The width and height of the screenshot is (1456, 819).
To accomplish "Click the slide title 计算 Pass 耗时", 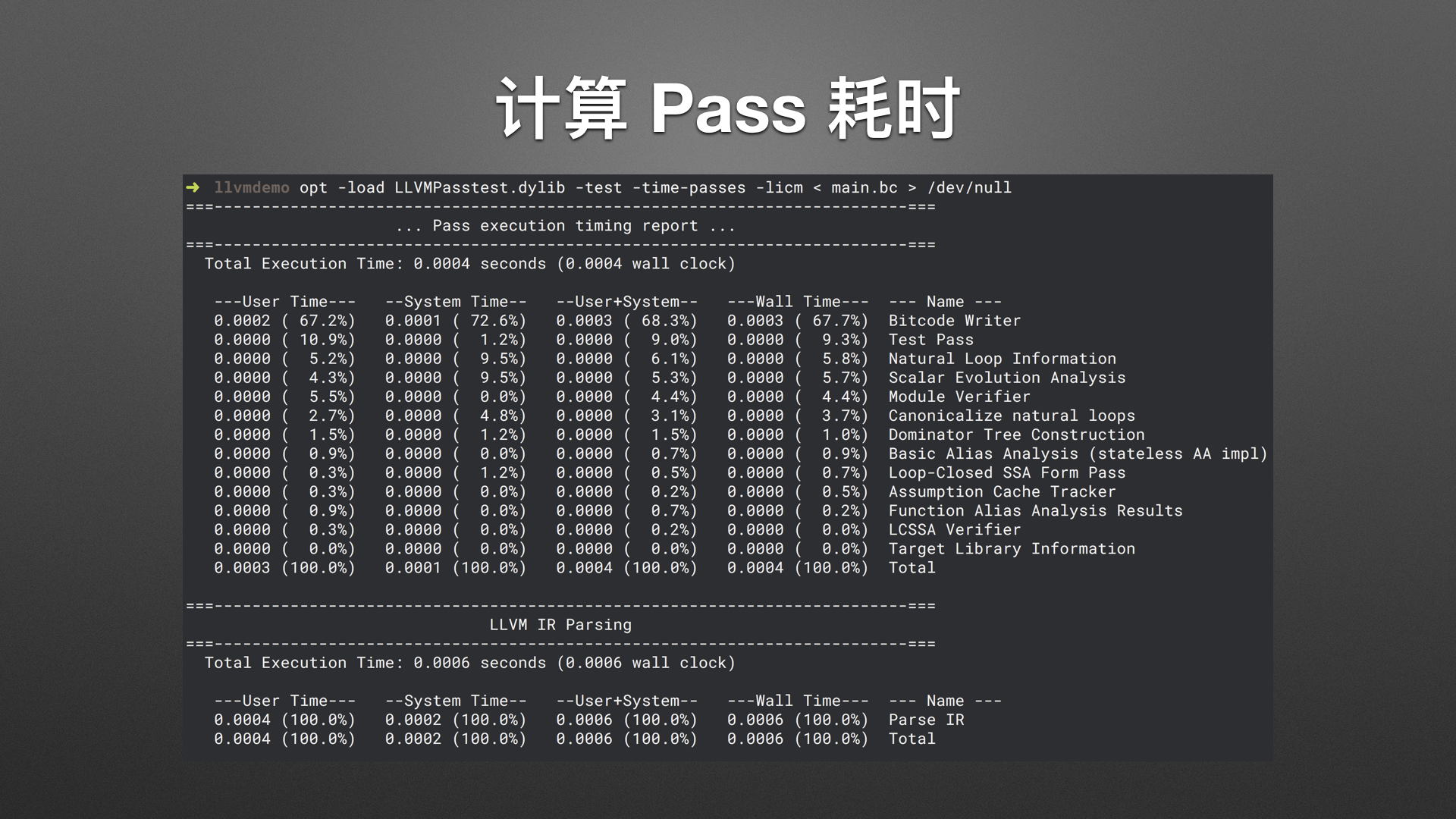I will pos(727,108).
